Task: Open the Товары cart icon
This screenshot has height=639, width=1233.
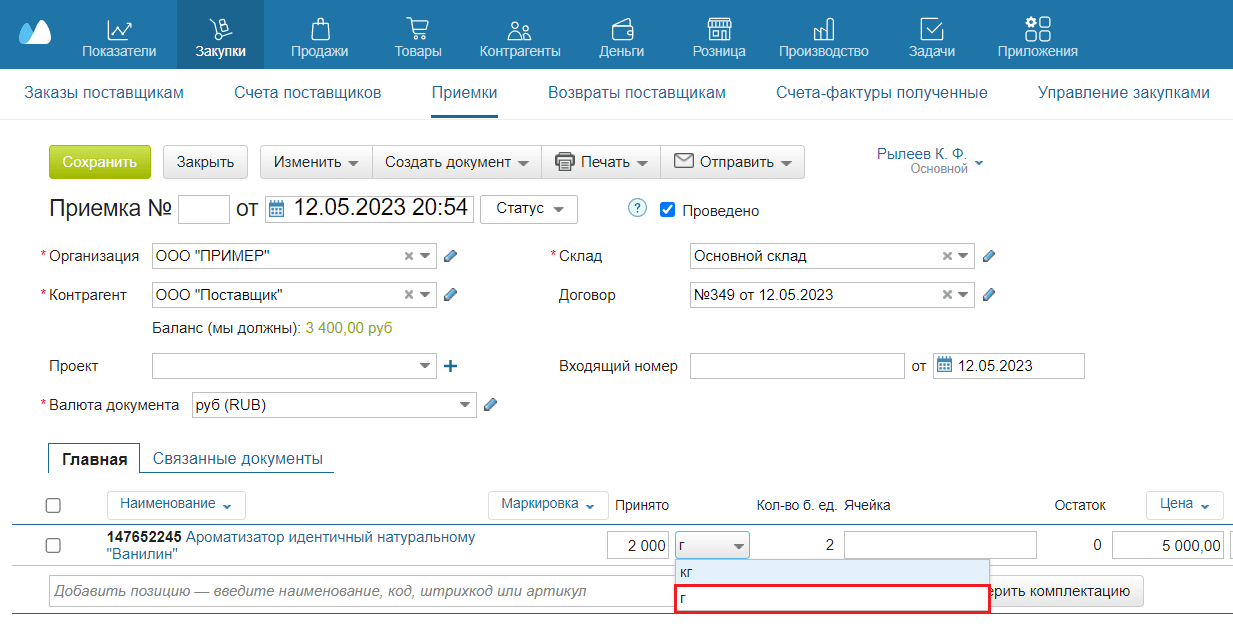Action: [418, 29]
